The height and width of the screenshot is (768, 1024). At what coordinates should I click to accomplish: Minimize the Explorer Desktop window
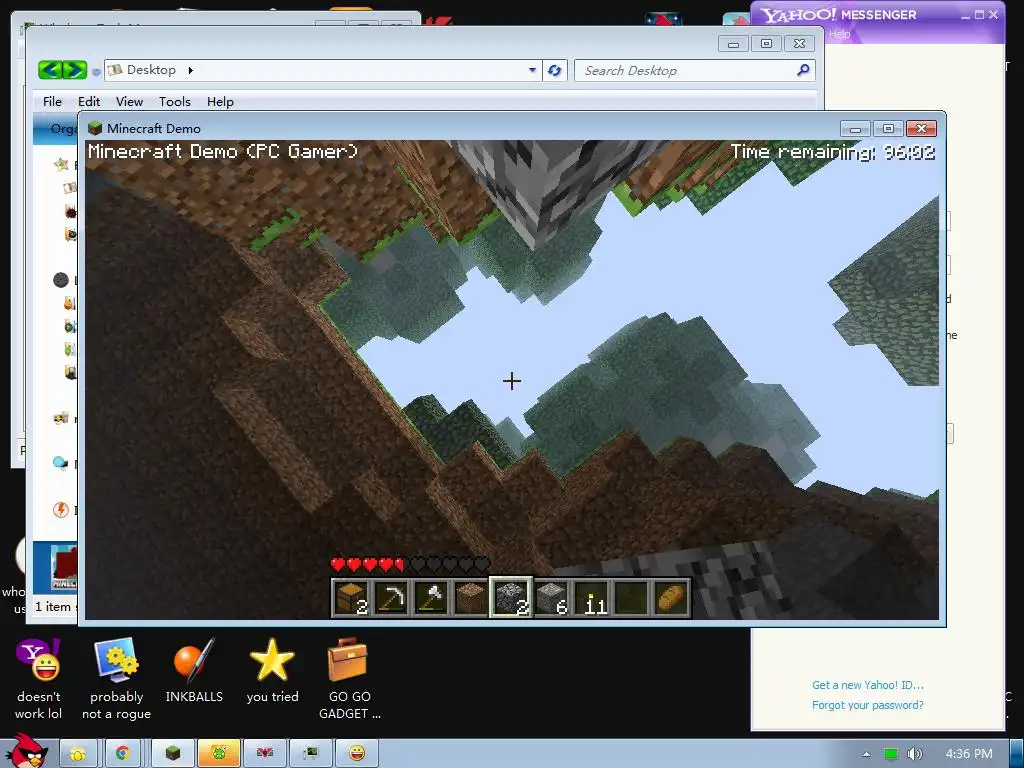click(x=733, y=44)
